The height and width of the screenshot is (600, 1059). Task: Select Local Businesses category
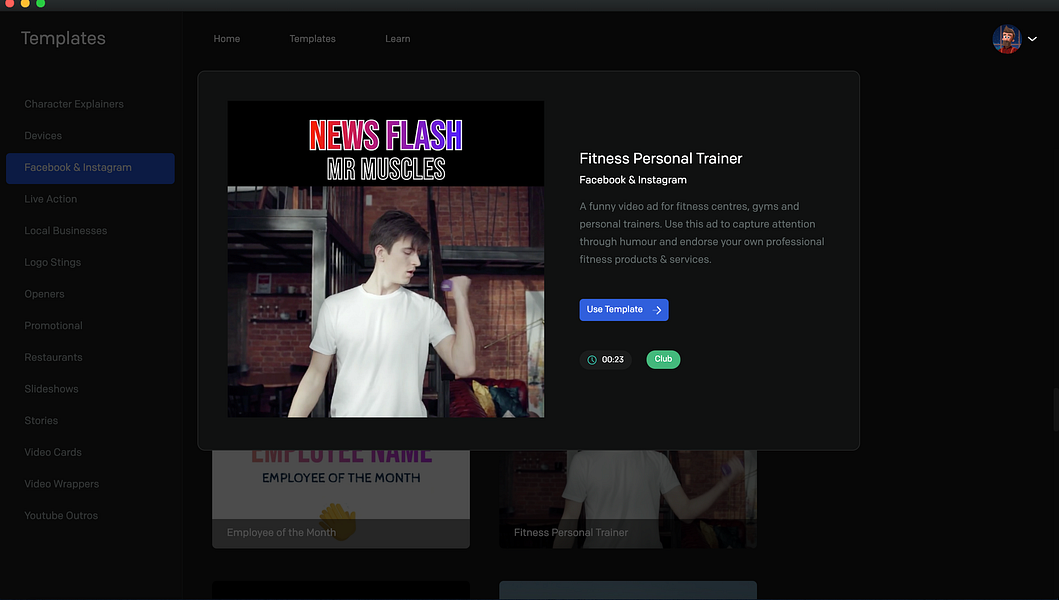pyautogui.click(x=66, y=231)
